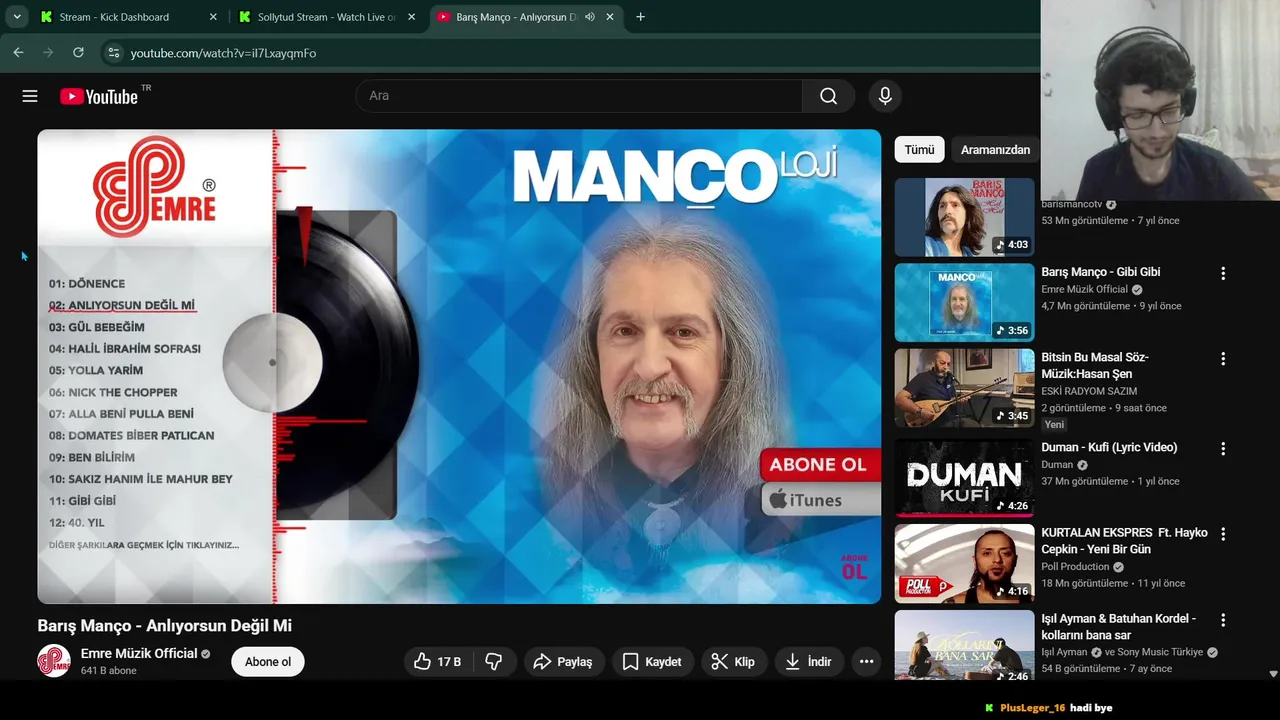The width and height of the screenshot is (1280, 720).
Task: Open Bitsin Bu Masal video title
Action: [x=1095, y=365]
